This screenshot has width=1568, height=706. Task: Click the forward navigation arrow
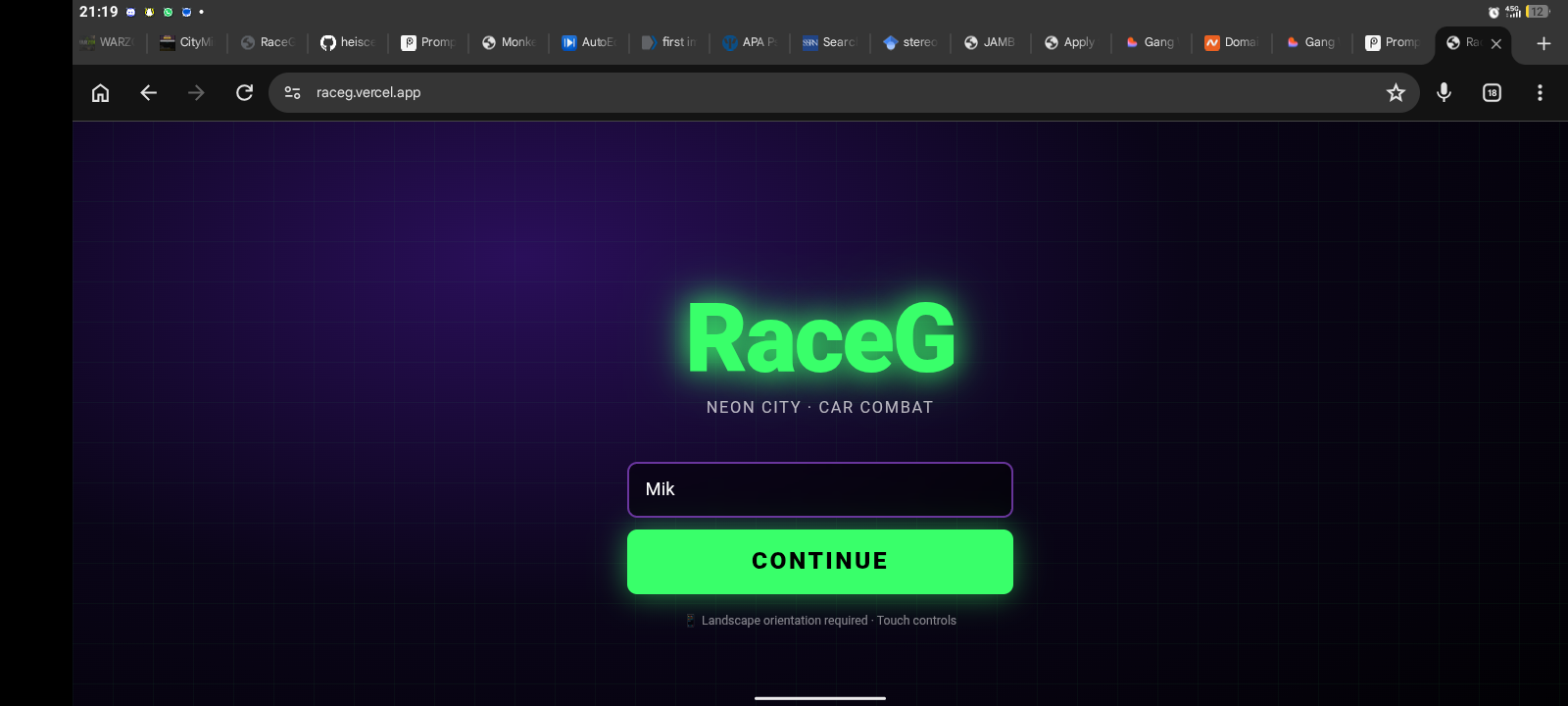[196, 92]
